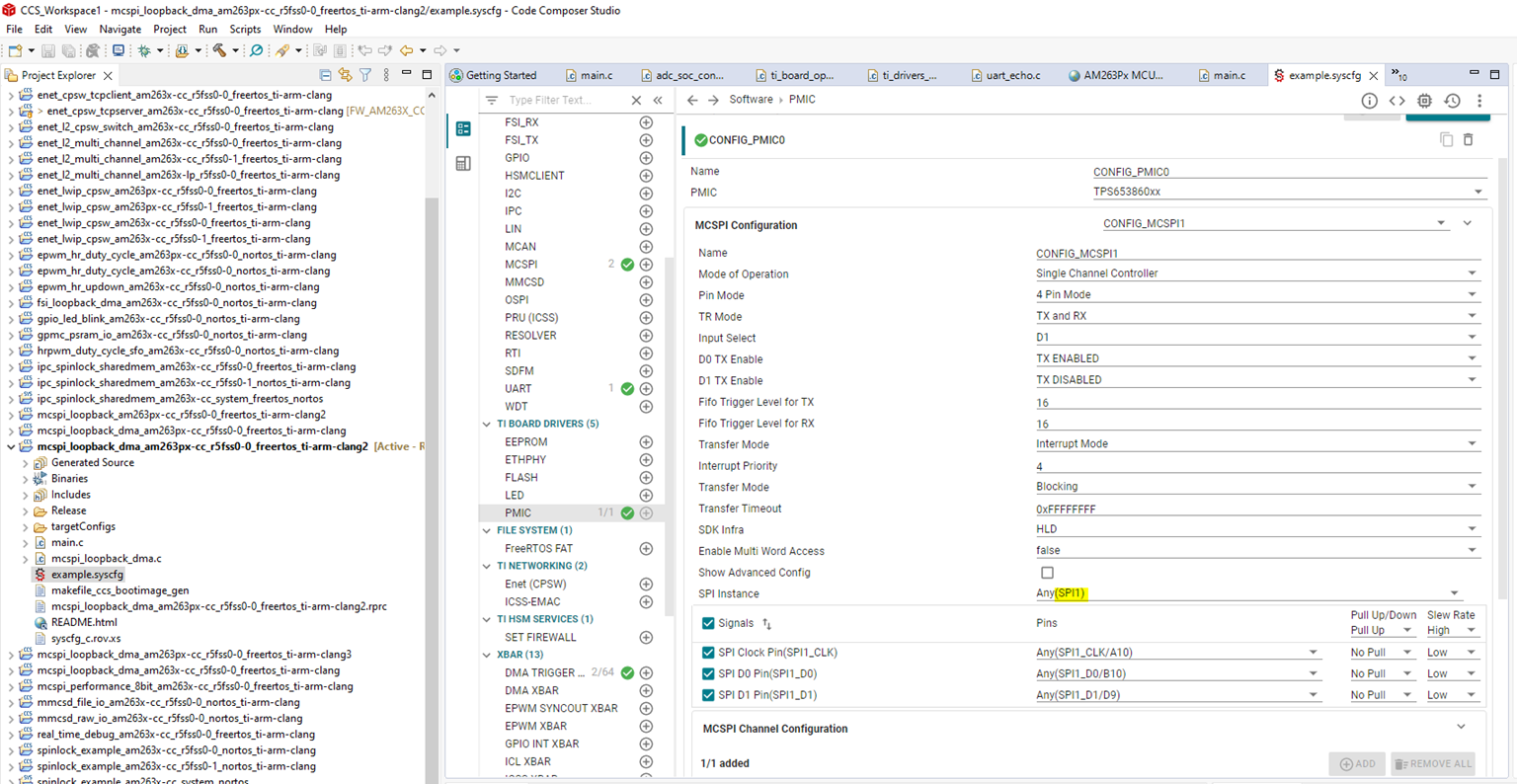
Task: Open README.html in Project Explorer
Action: [84, 623]
